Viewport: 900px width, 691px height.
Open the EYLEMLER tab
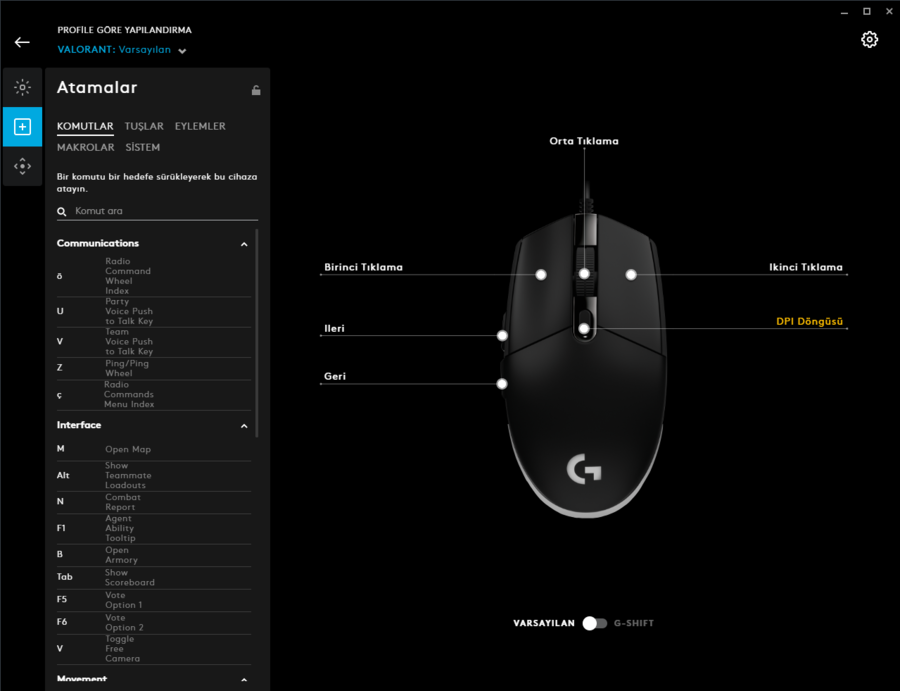click(x=200, y=126)
